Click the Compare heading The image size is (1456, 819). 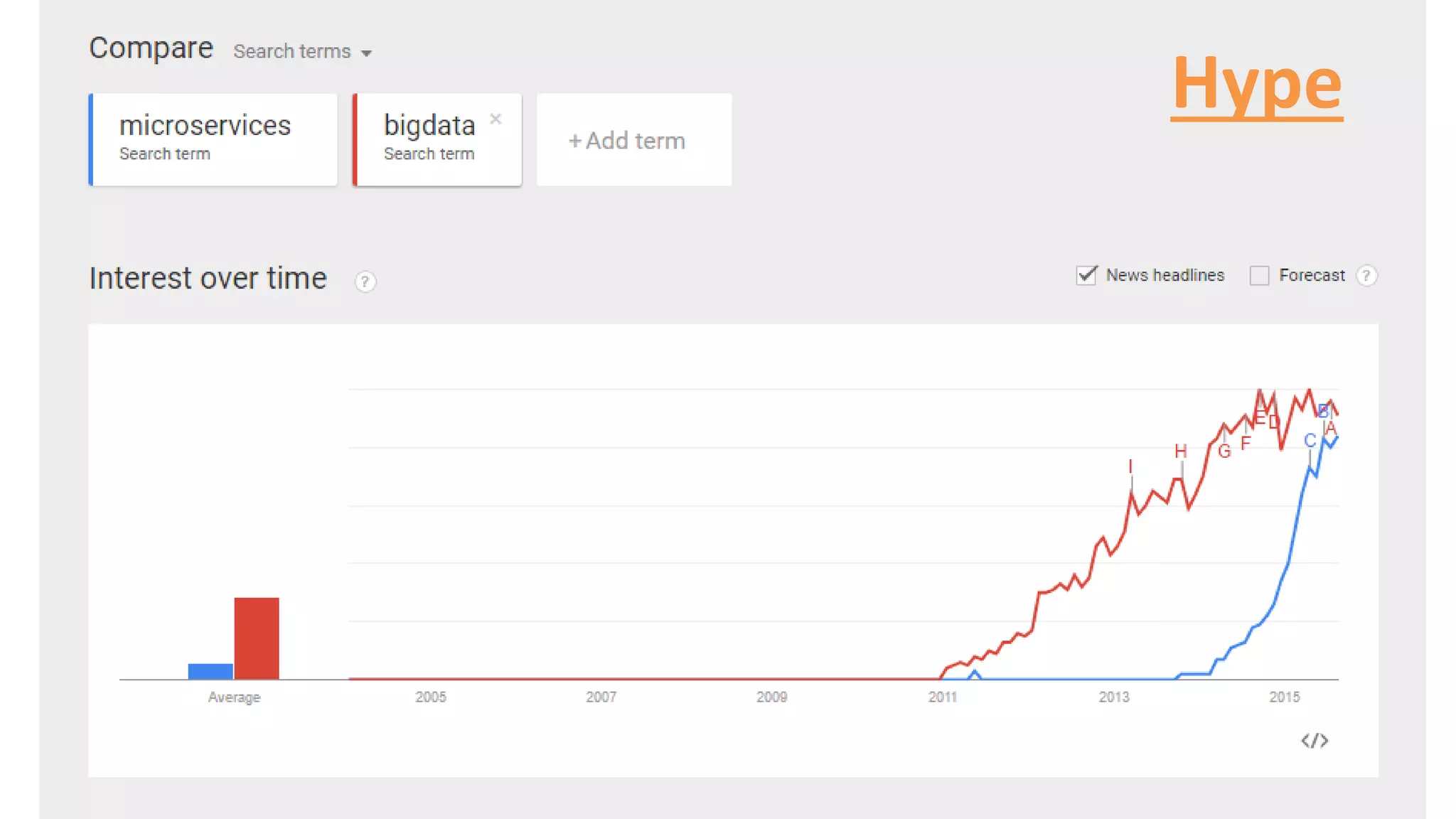pos(151,48)
